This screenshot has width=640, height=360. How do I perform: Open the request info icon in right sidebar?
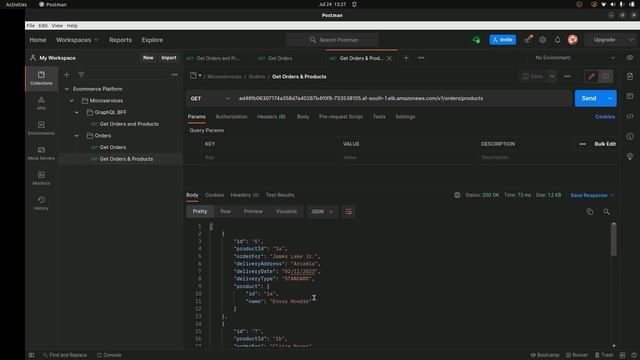coord(630,136)
